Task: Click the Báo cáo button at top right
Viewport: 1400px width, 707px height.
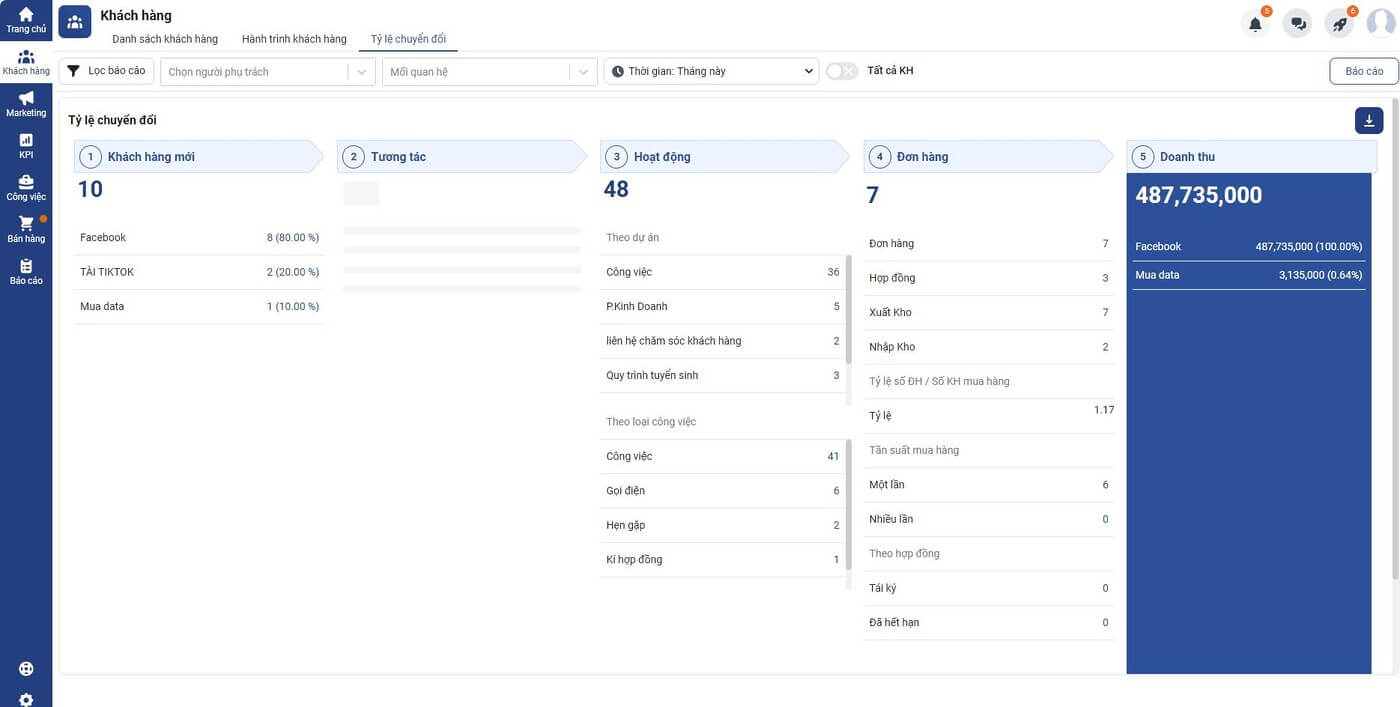Action: pos(1363,72)
